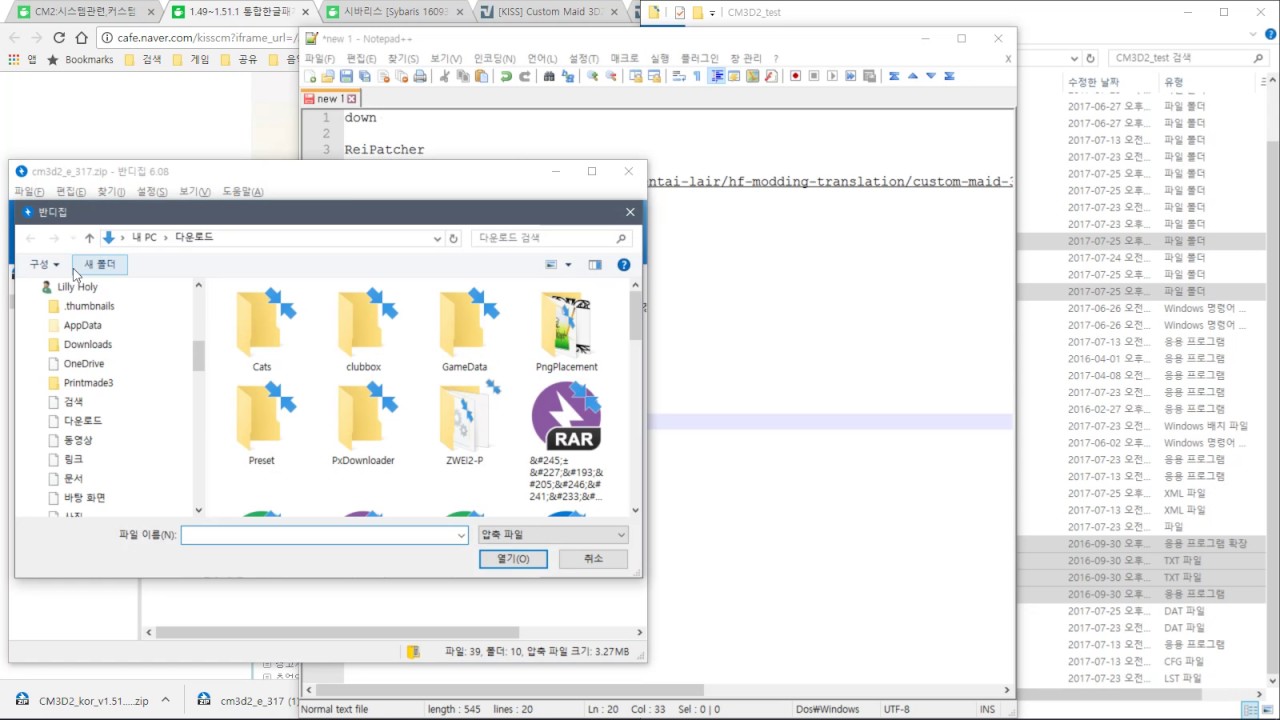Toggle synchronize vertical scrolling icon
The image size is (1280, 720).
click(636, 76)
